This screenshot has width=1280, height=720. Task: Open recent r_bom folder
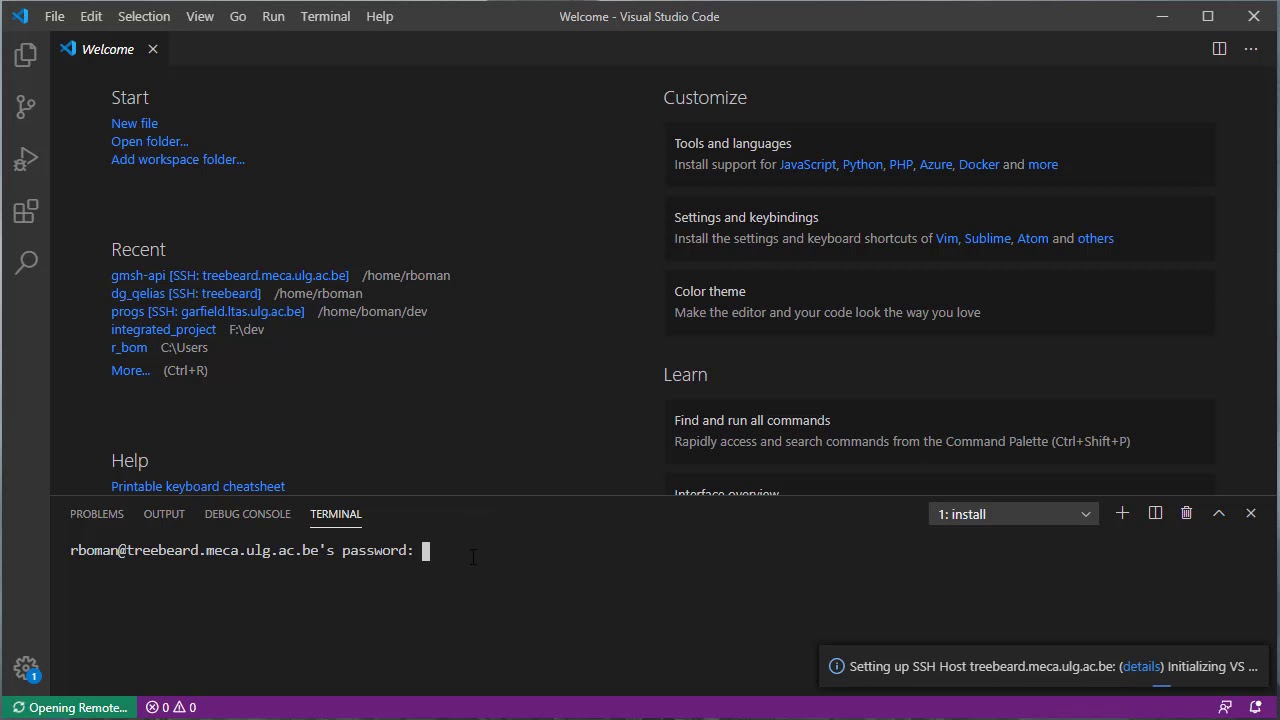[x=129, y=347]
